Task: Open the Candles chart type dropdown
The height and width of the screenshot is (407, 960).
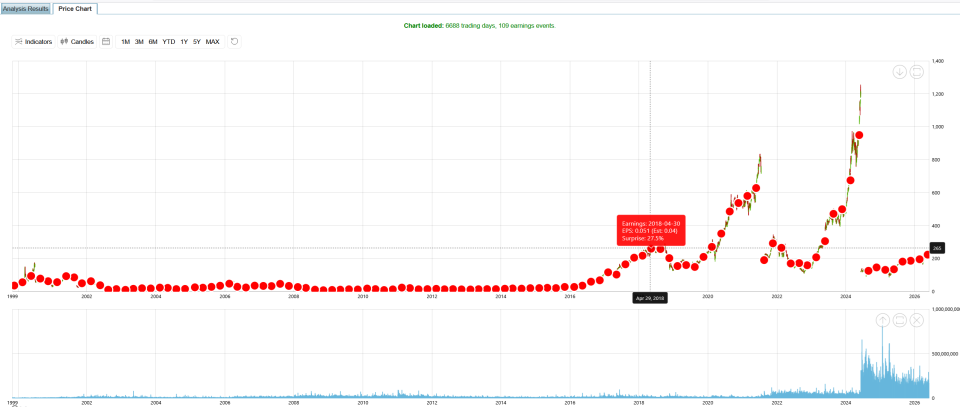Action: click(77, 42)
